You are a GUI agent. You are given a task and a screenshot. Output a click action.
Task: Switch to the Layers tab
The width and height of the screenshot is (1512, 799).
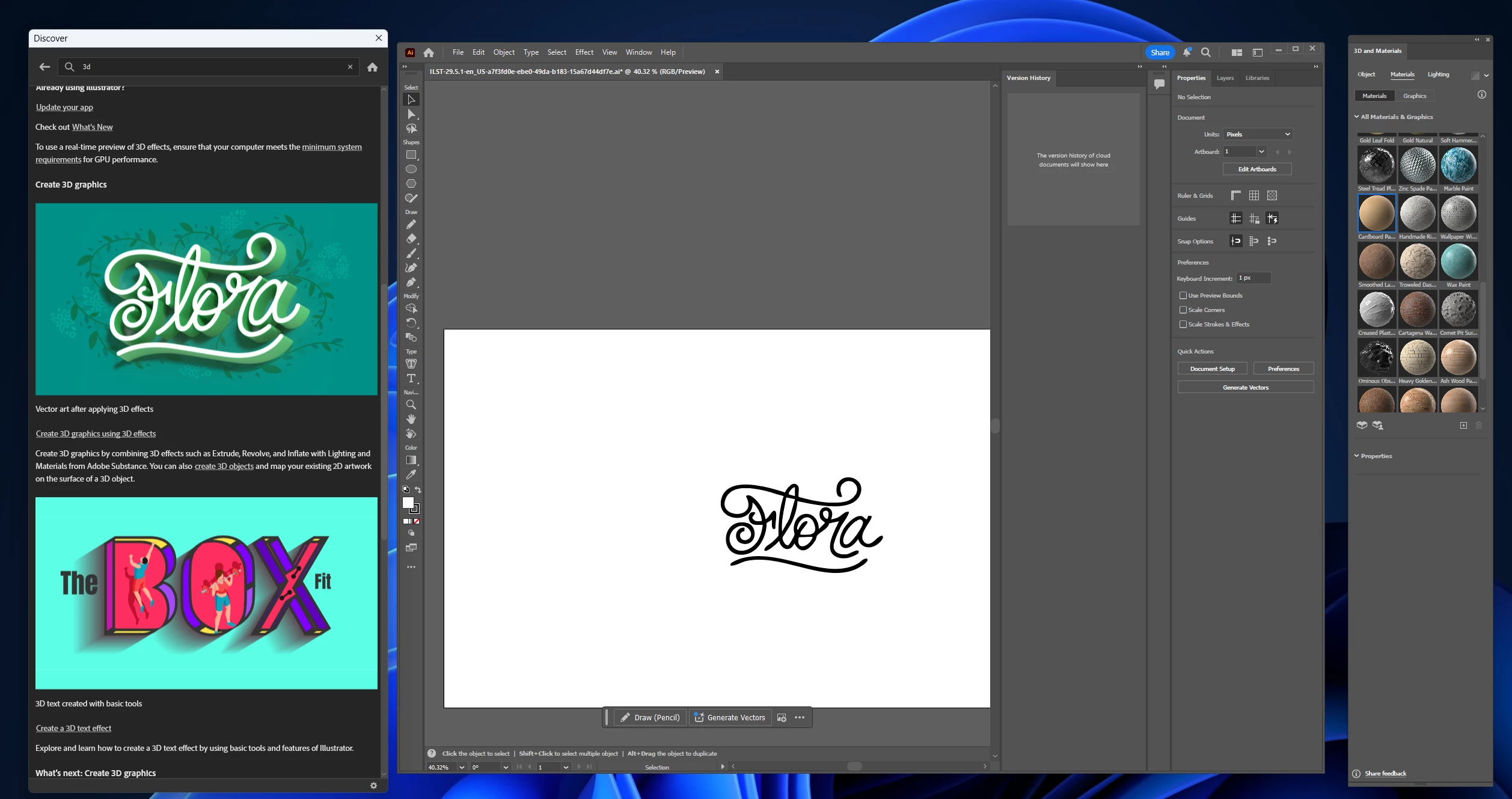pyautogui.click(x=1225, y=78)
